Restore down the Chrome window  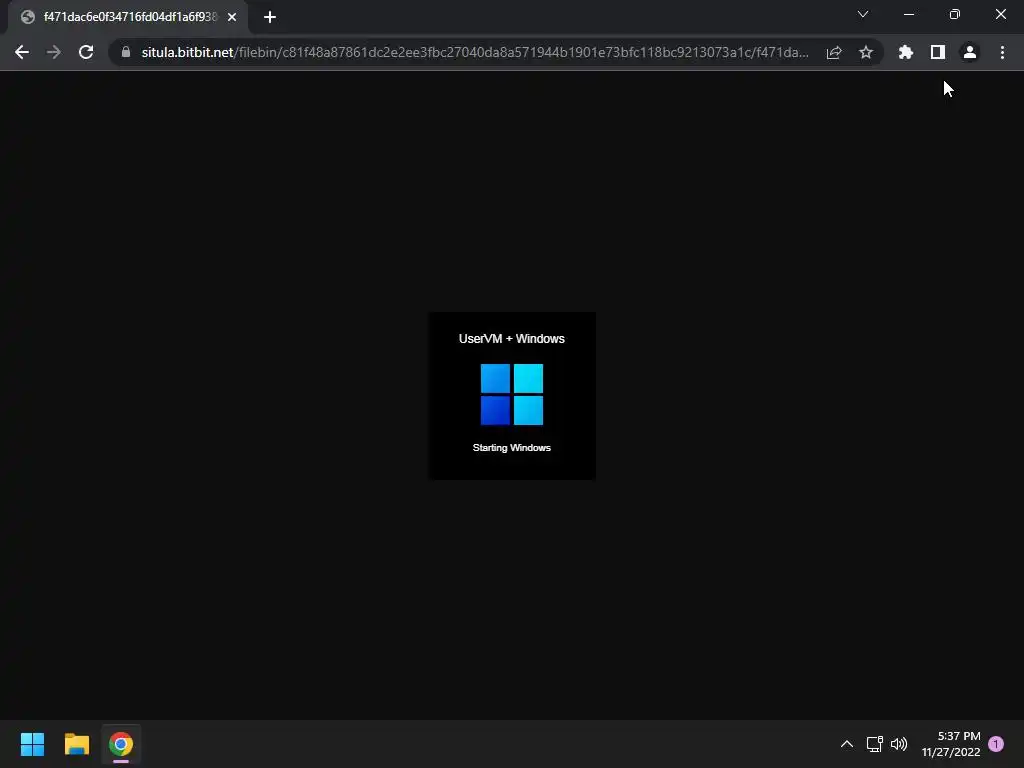955,14
